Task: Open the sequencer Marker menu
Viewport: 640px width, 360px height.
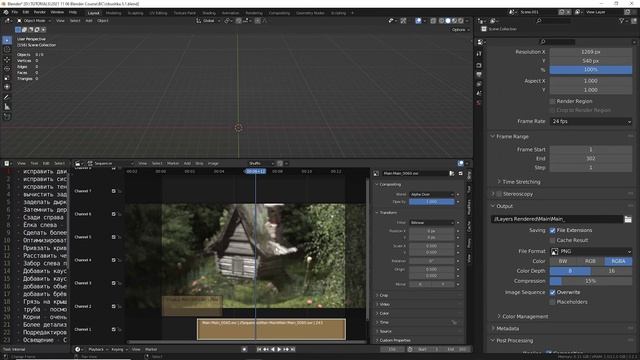Action: (173, 163)
